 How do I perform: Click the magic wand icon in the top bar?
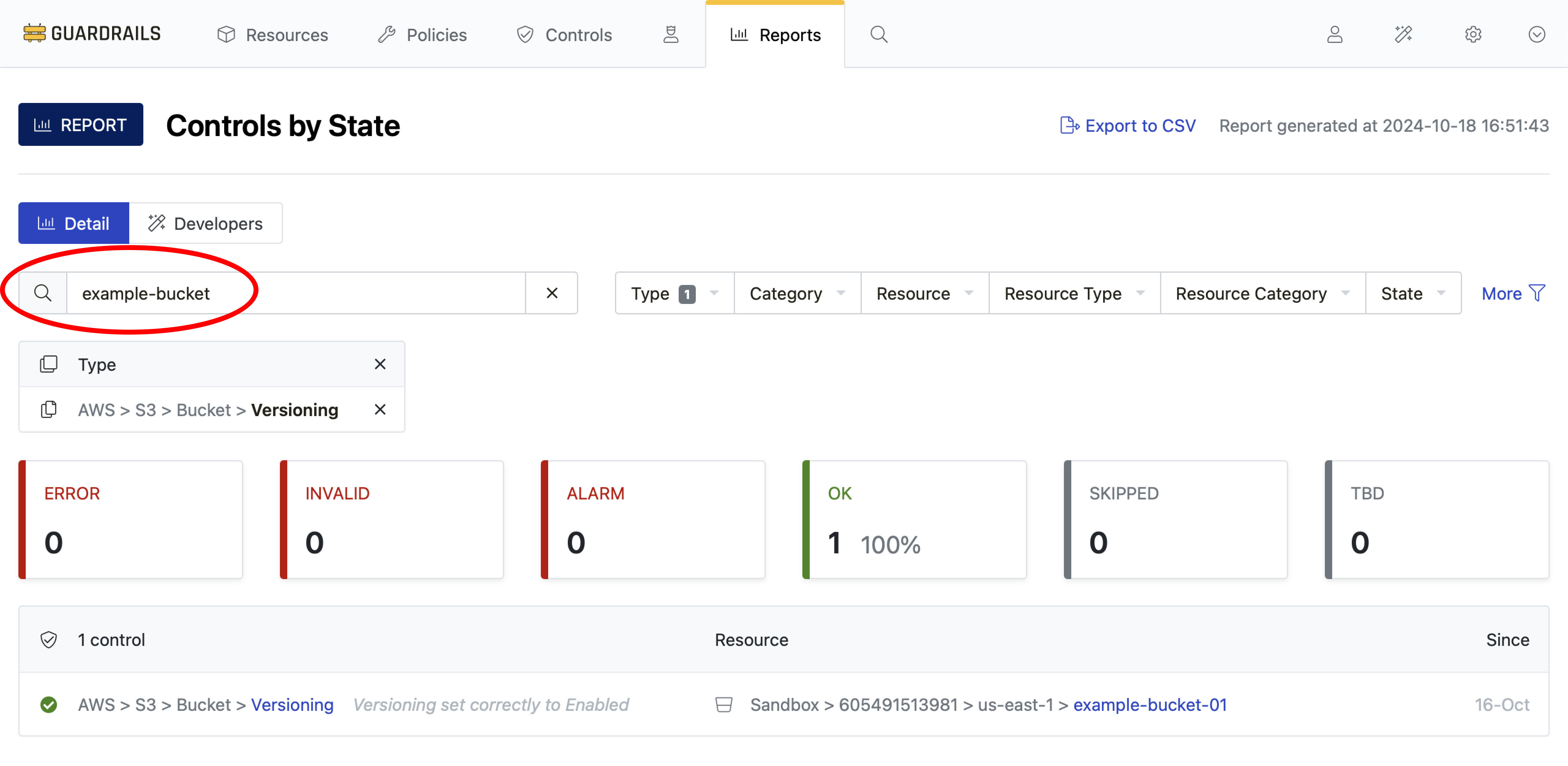click(x=1404, y=35)
